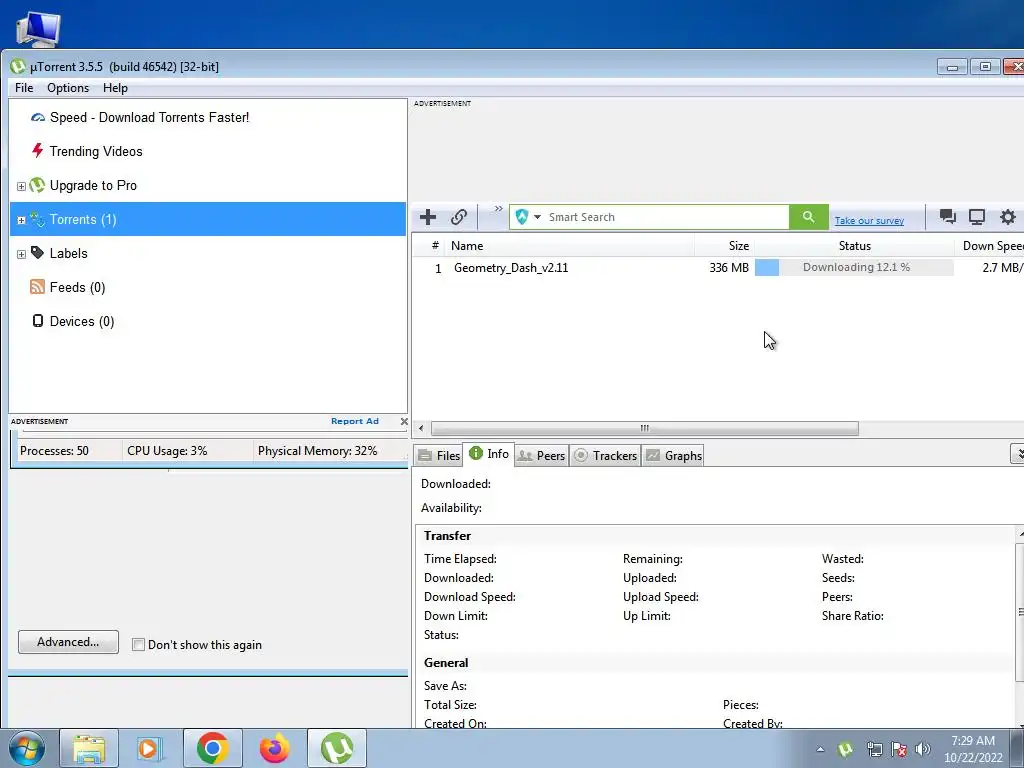The width and height of the screenshot is (1024, 768).
Task: Open the search provider shield dropdown
Action: [528, 217]
